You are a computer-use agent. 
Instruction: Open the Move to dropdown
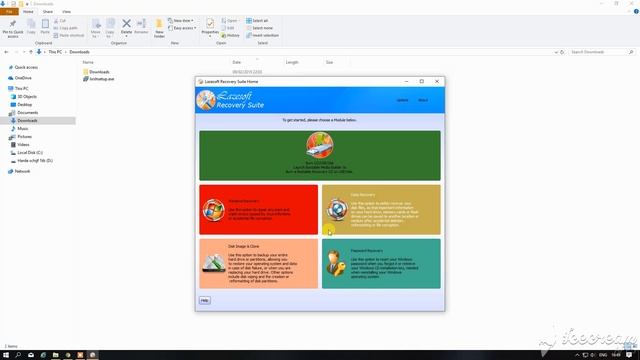tap(96, 28)
